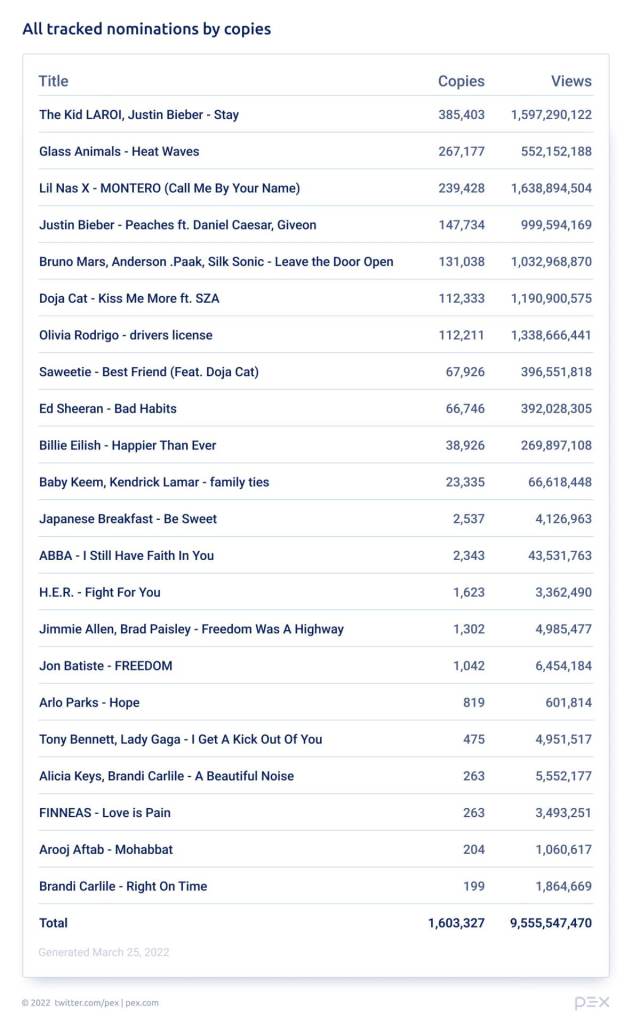Sort by the Views column header
This screenshot has width=632, height=1024.
pos(571,81)
